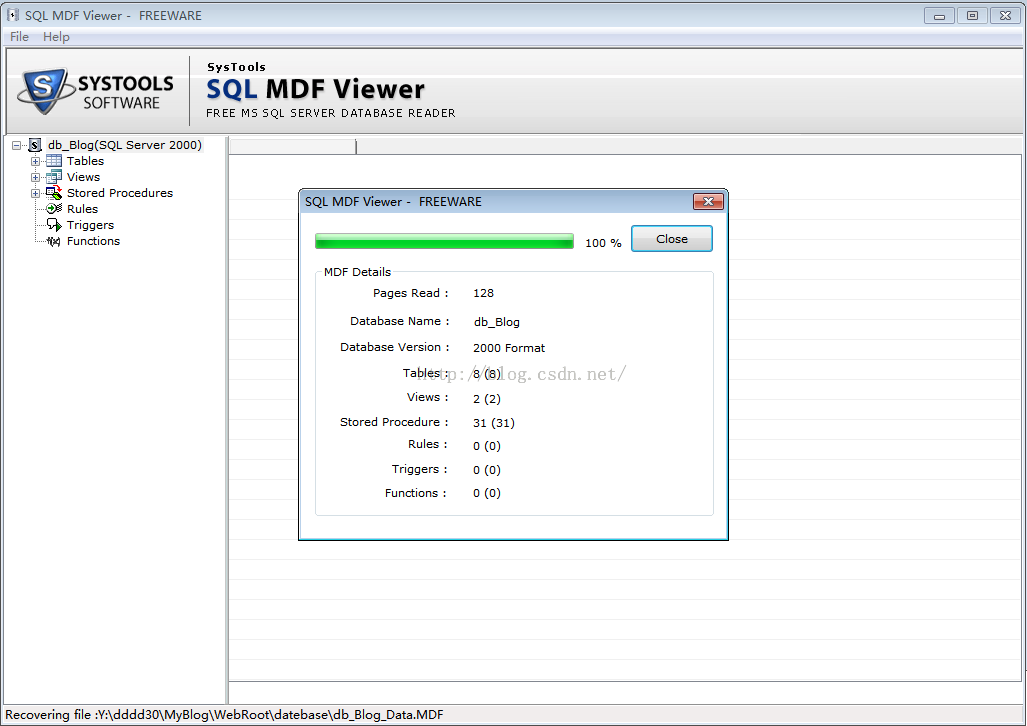Select the Triggers tree label
The height and width of the screenshot is (726, 1027).
(x=90, y=225)
